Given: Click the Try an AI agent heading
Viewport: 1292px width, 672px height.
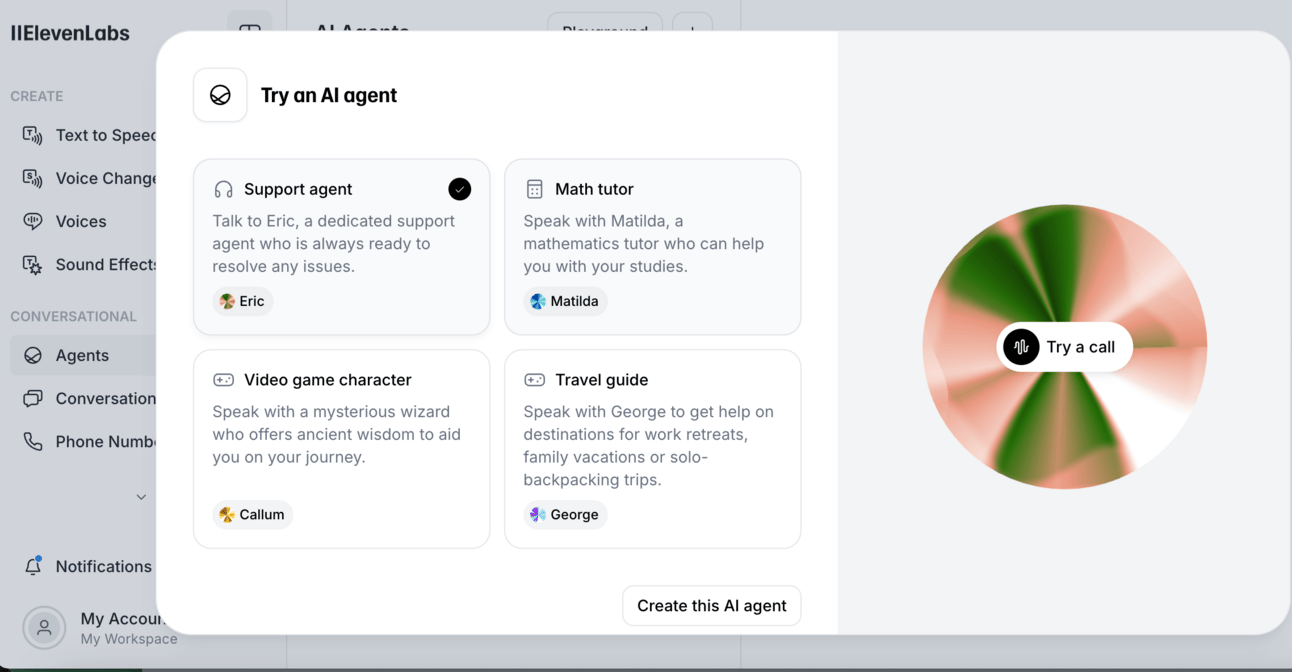Looking at the screenshot, I should 329,95.
